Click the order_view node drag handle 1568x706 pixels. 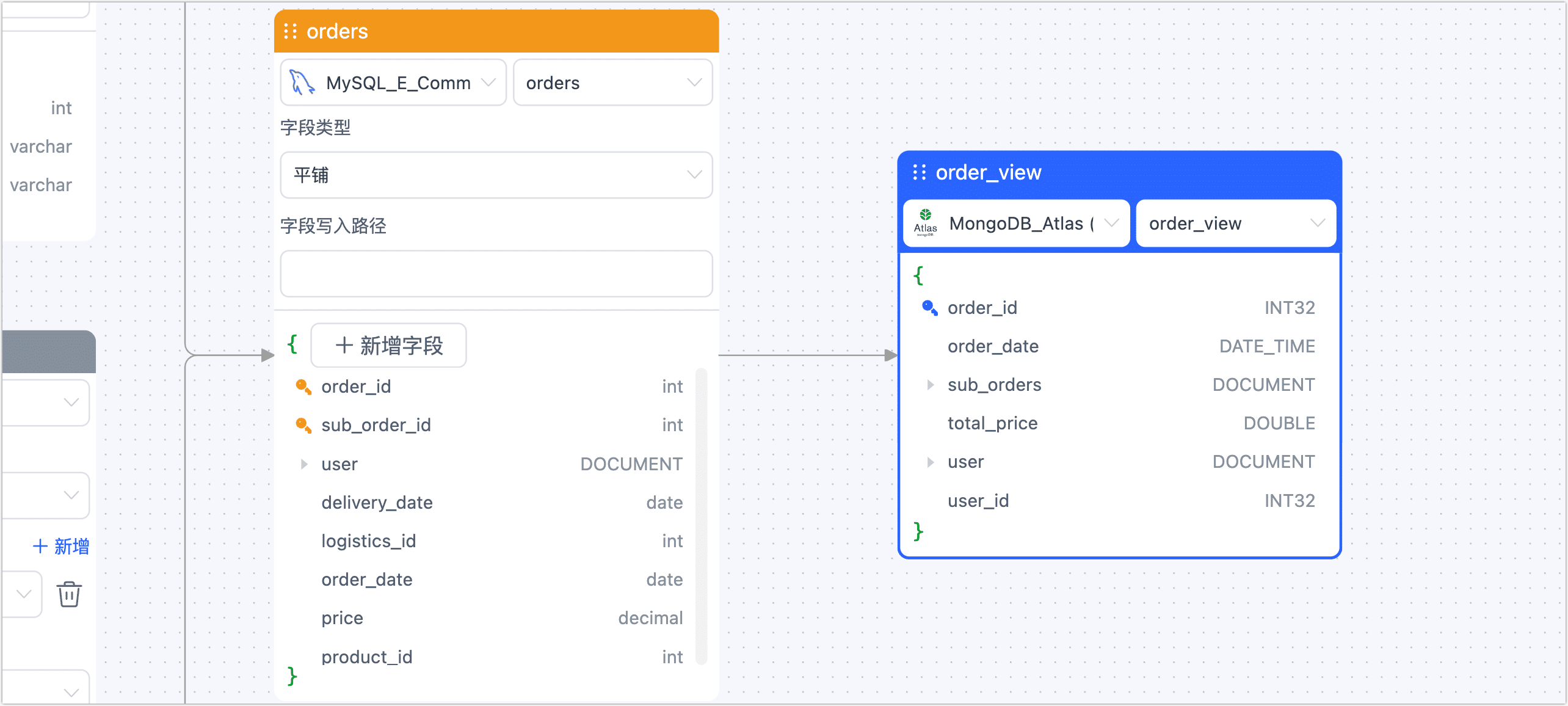(919, 172)
